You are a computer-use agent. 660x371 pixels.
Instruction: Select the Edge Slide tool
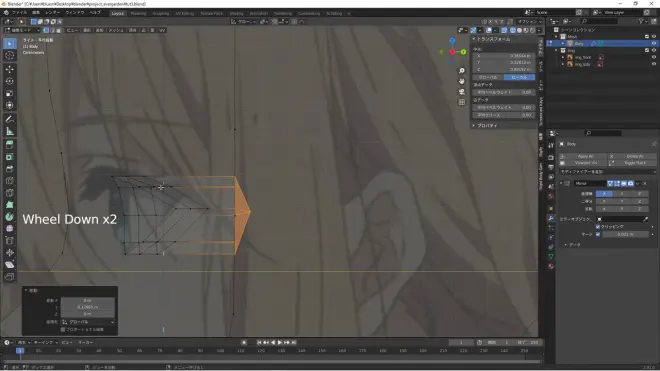coord(10,241)
